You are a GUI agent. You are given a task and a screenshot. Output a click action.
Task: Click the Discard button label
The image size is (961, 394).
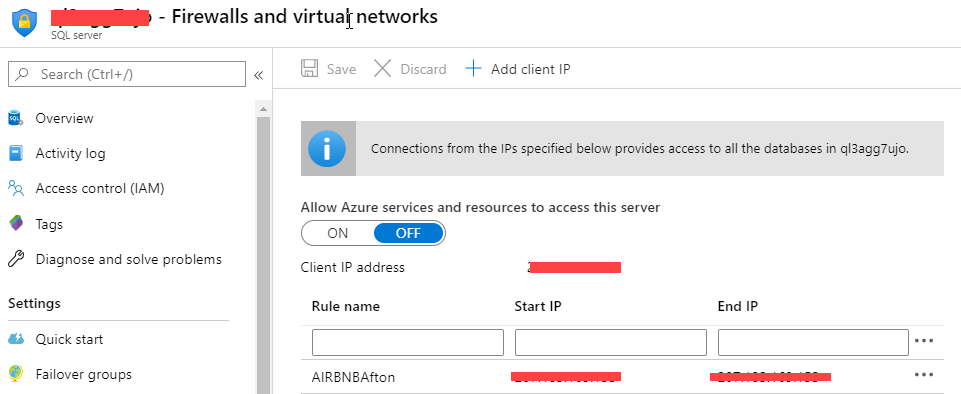[424, 69]
